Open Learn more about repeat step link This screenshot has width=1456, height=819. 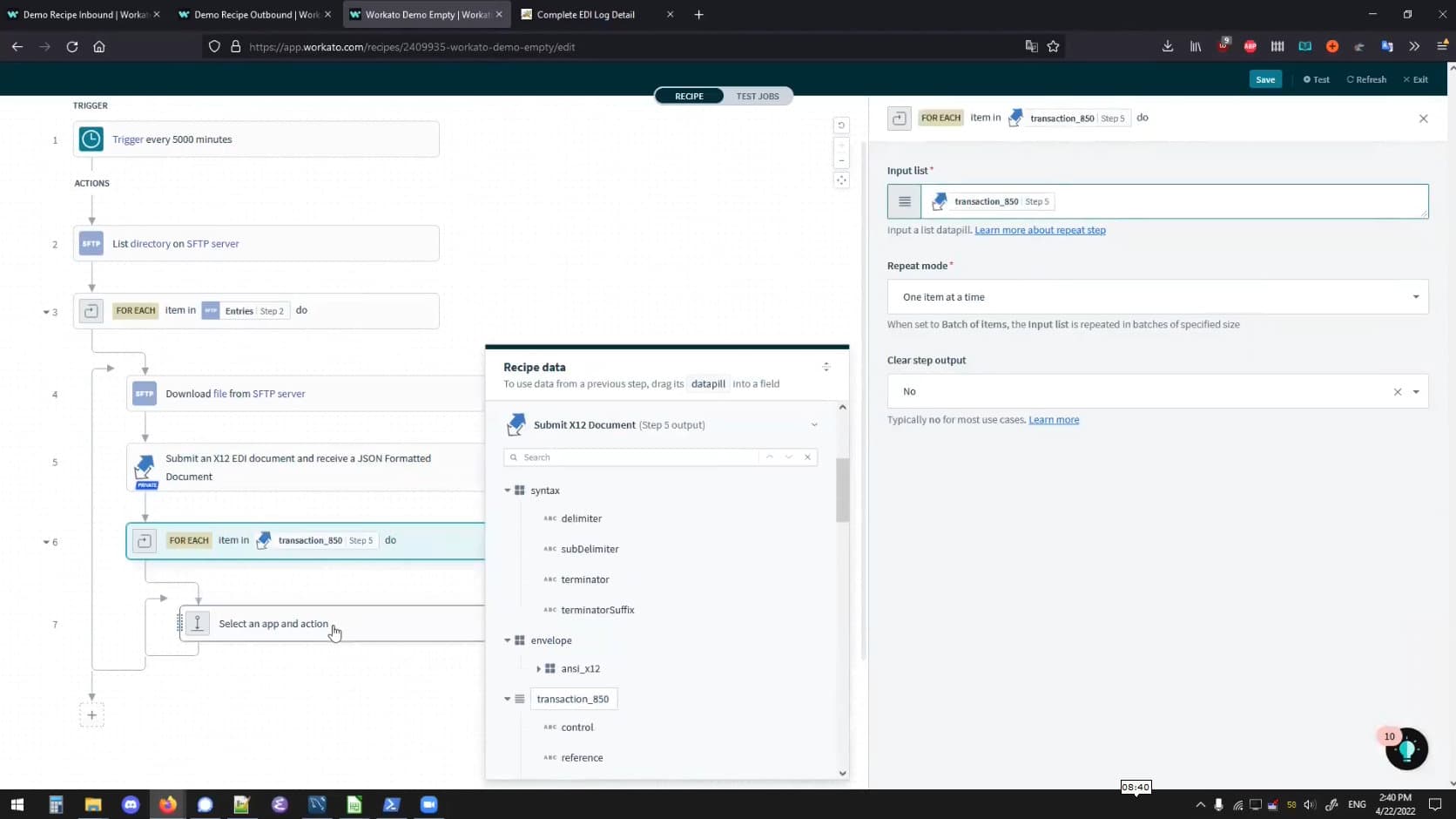pos(1040,230)
